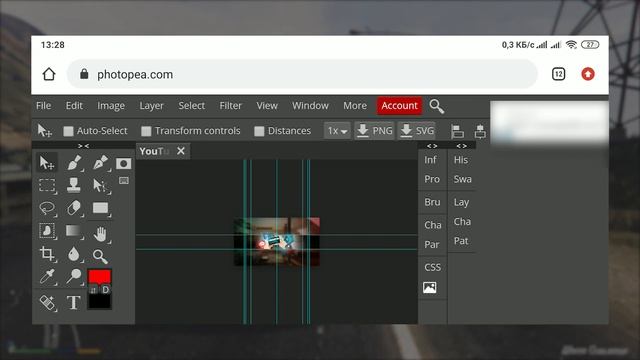Open the Bru brush panel

(x=432, y=202)
